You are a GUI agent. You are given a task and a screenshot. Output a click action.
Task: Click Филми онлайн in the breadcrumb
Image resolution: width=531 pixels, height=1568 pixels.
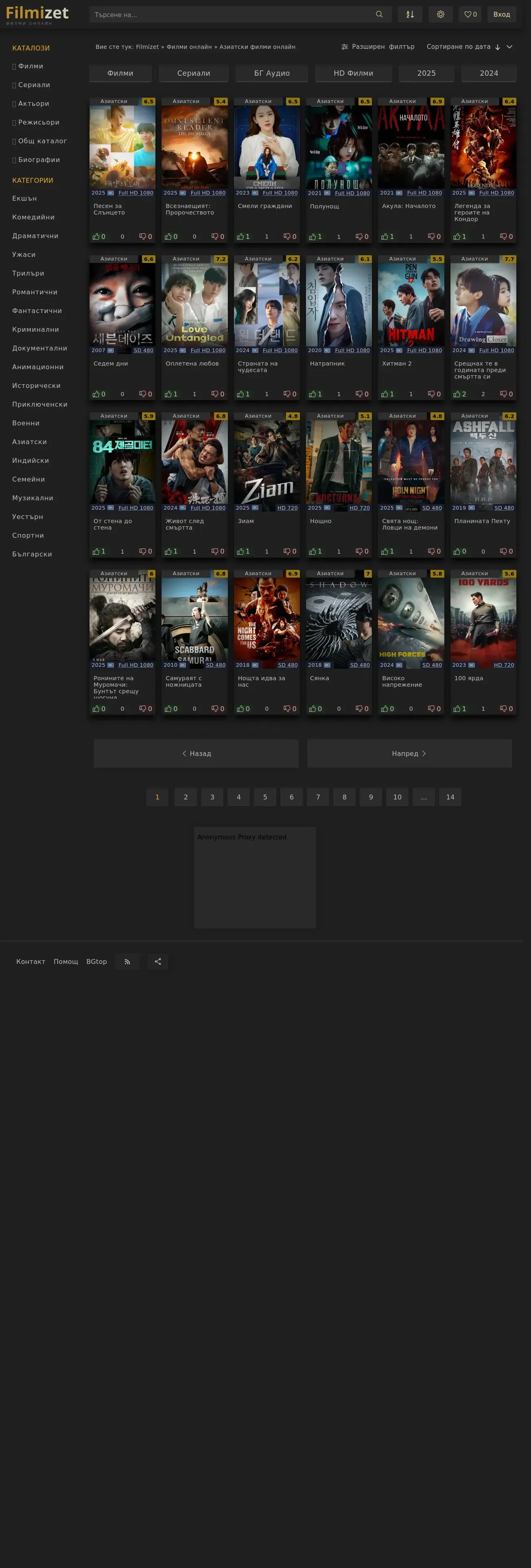(x=189, y=47)
